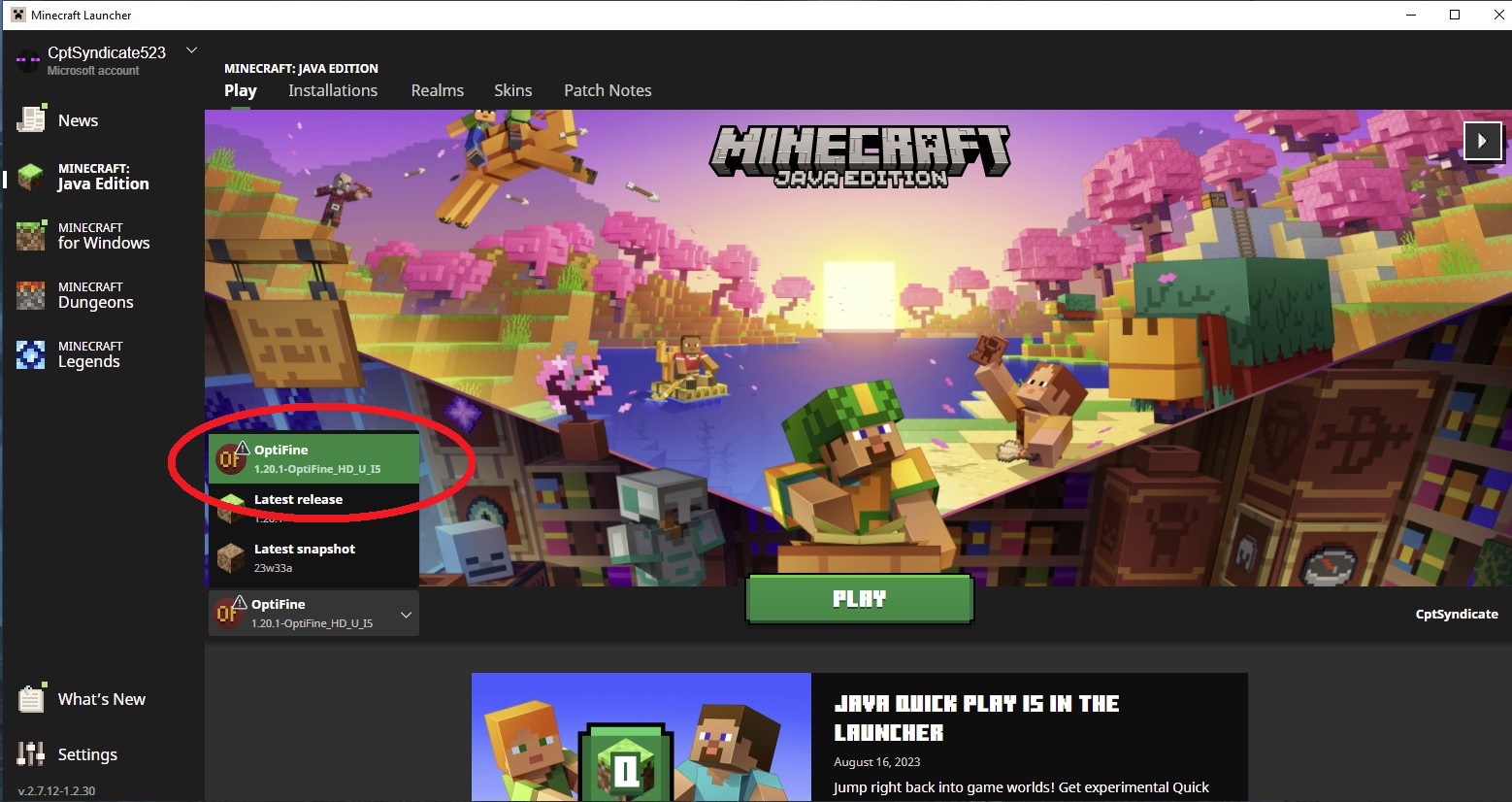The image size is (1512, 802).
Task: Click the warning triangle on OptiFine entry
Action: tap(243, 449)
